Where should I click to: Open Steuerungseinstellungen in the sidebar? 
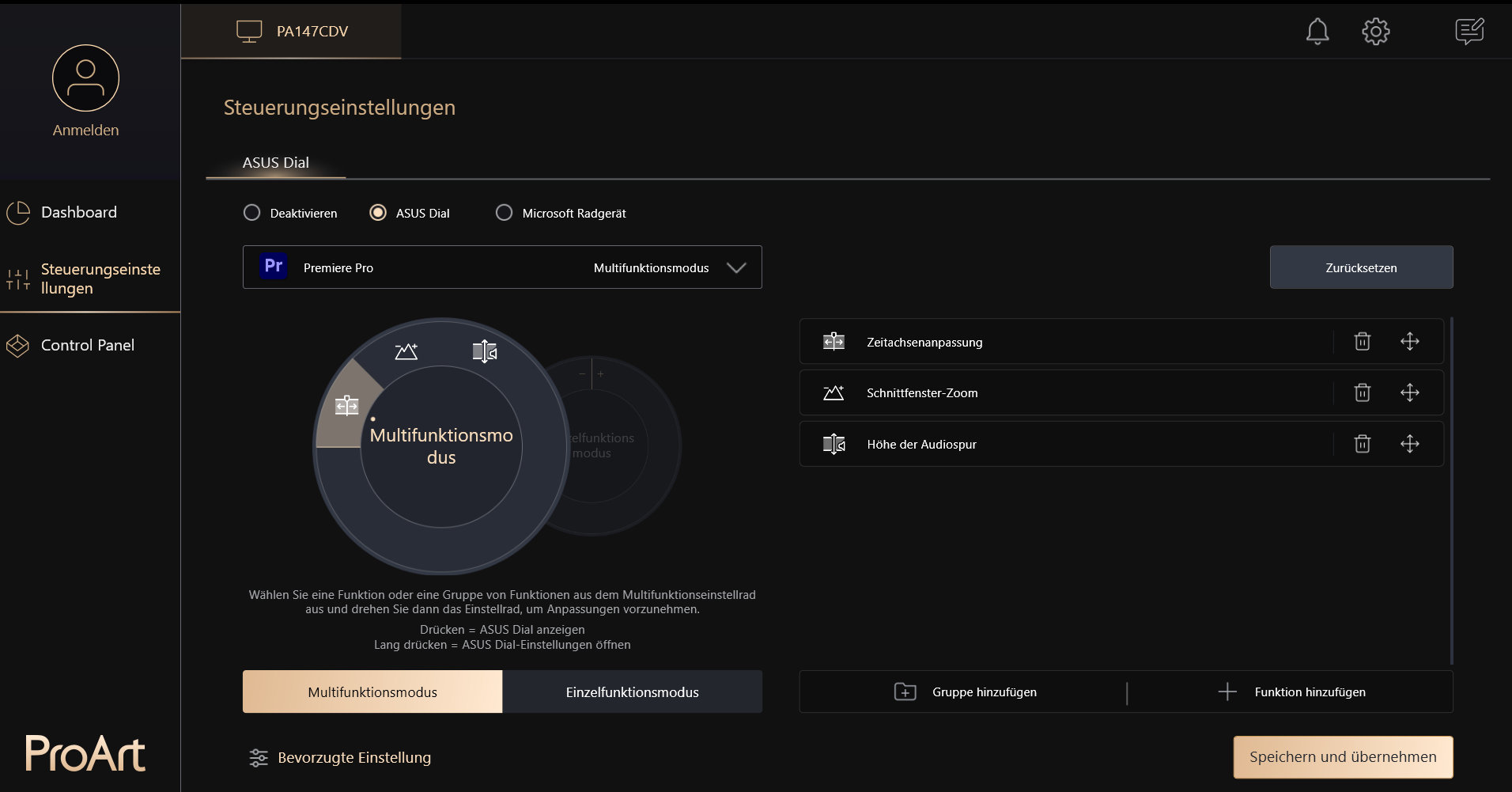(x=90, y=279)
